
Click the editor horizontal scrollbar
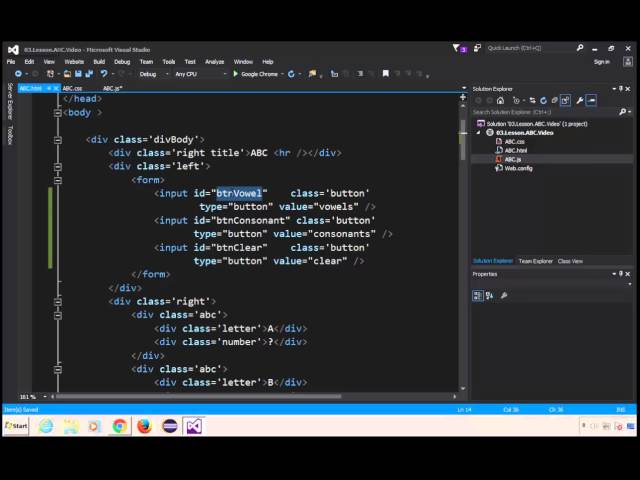198,396
